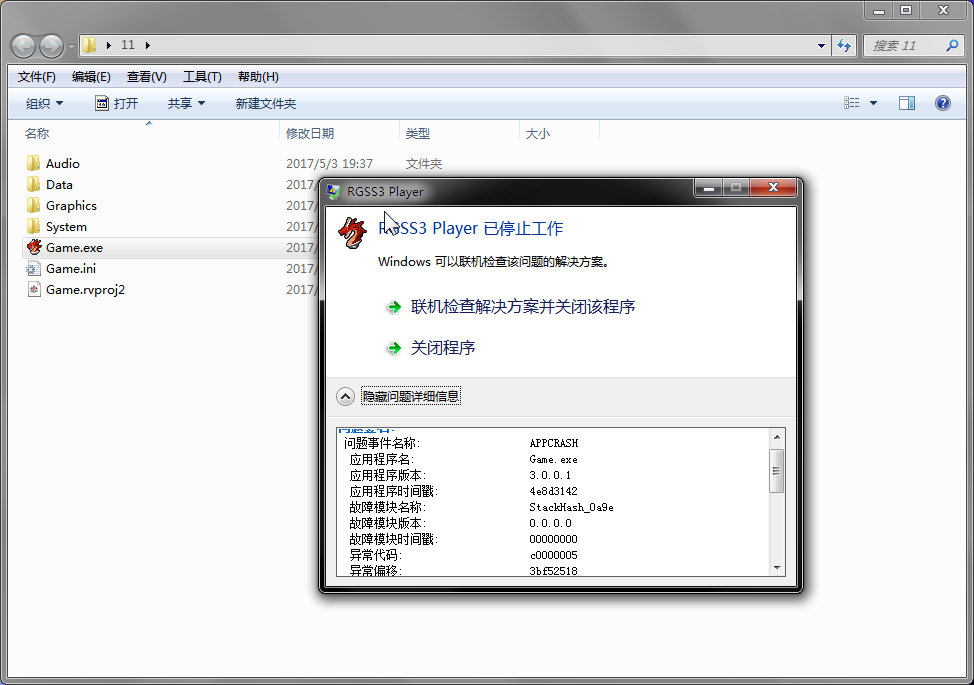Click the 'StackHash_0a9e' fault module value
The height and width of the screenshot is (685, 974).
(x=571, y=507)
